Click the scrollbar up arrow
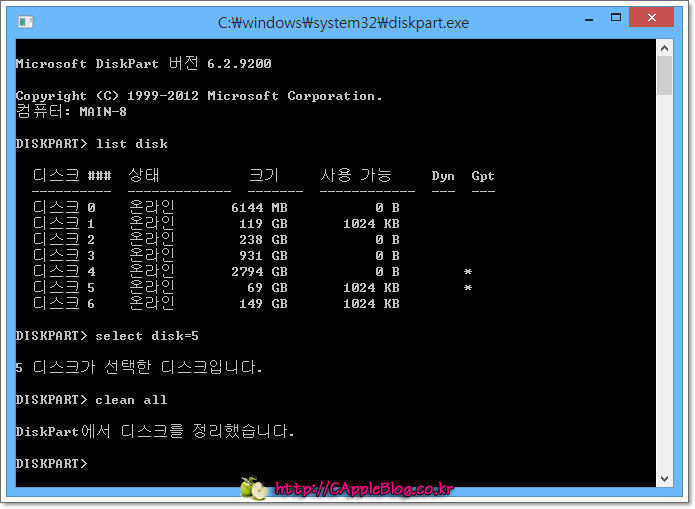 click(664, 48)
